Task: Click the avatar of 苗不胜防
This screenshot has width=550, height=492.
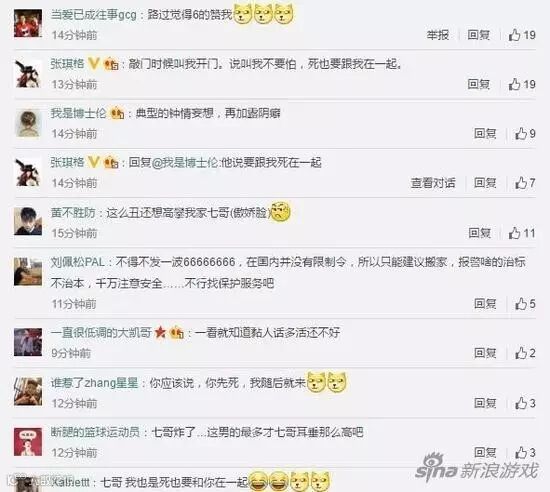Action: point(28,221)
